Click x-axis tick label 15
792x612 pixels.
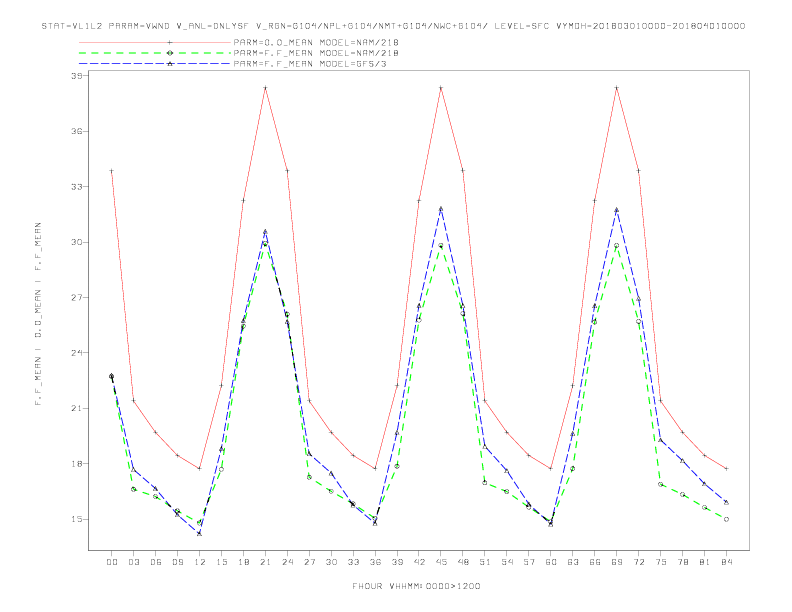(222, 562)
